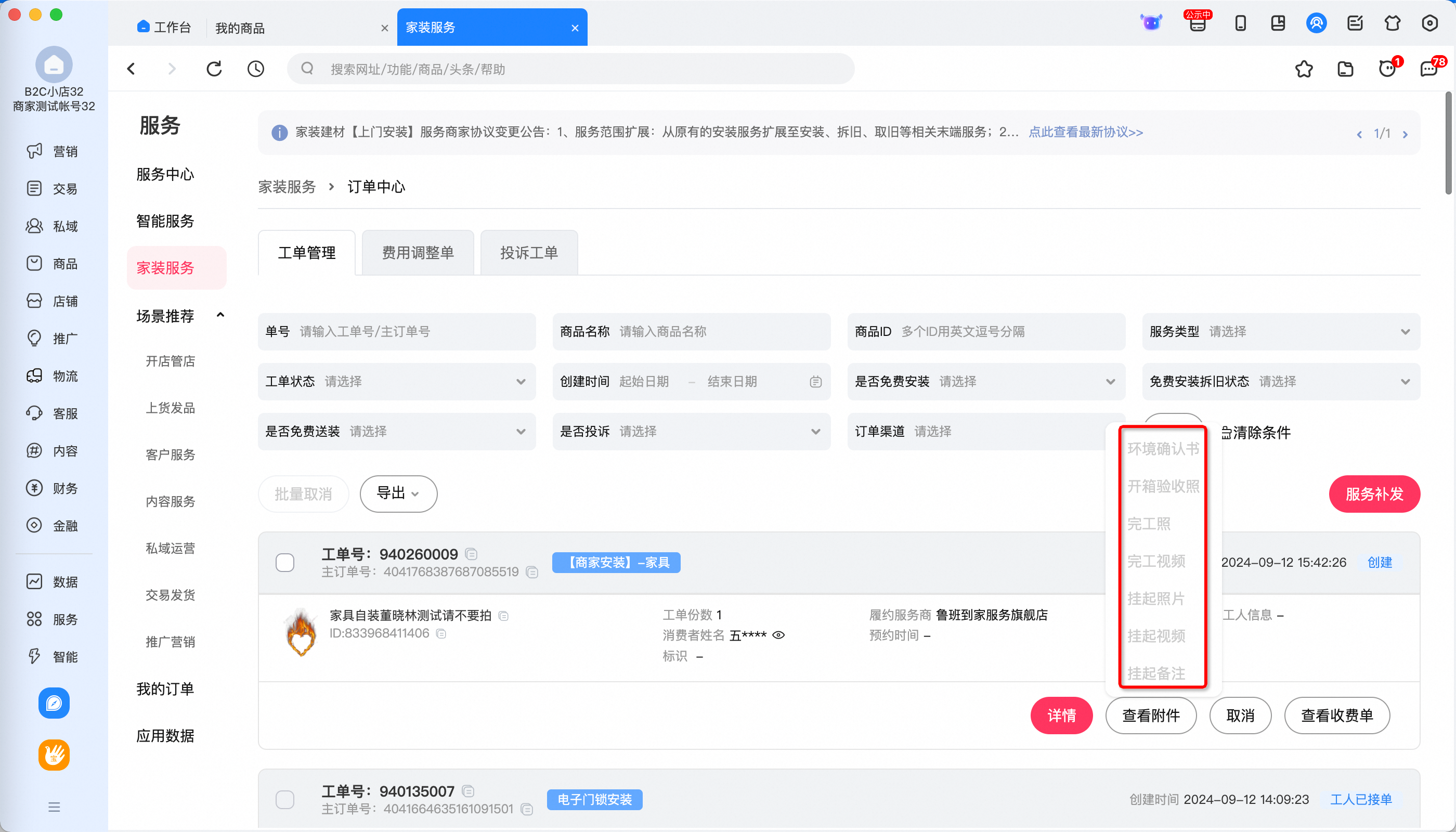Open the 点此查看最新协议 link
The height and width of the screenshot is (832, 1456).
point(1086,132)
